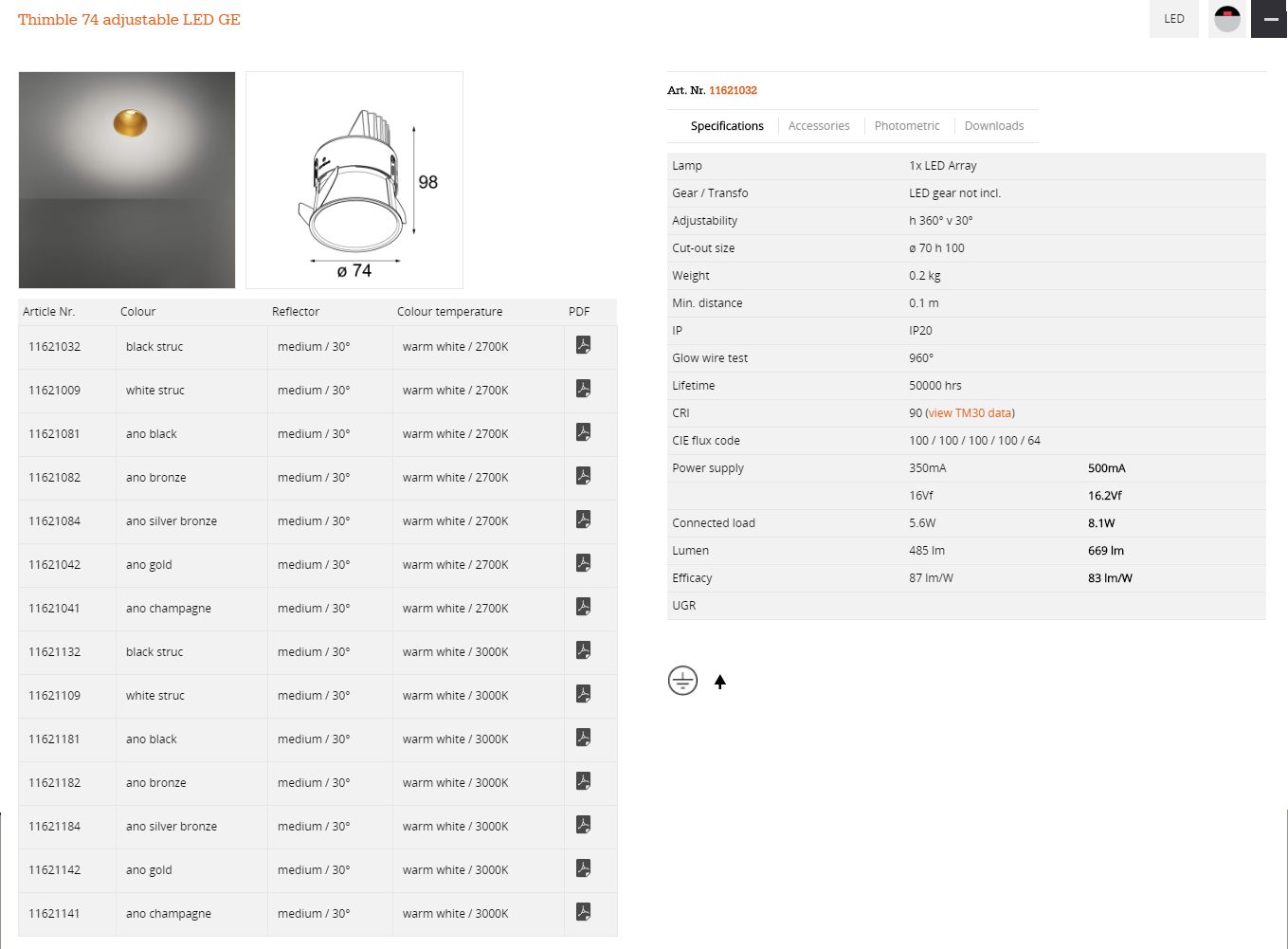Open the dark menu icon in top corner
1288x949 pixels.
pos(1269,19)
